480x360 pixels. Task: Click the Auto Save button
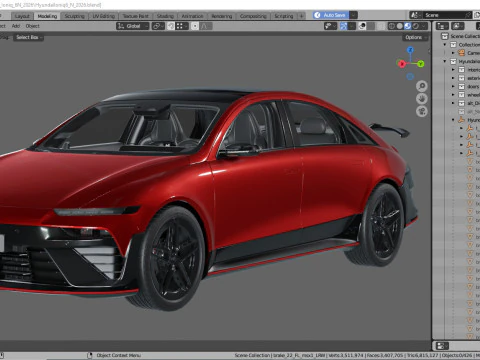[x=331, y=15]
